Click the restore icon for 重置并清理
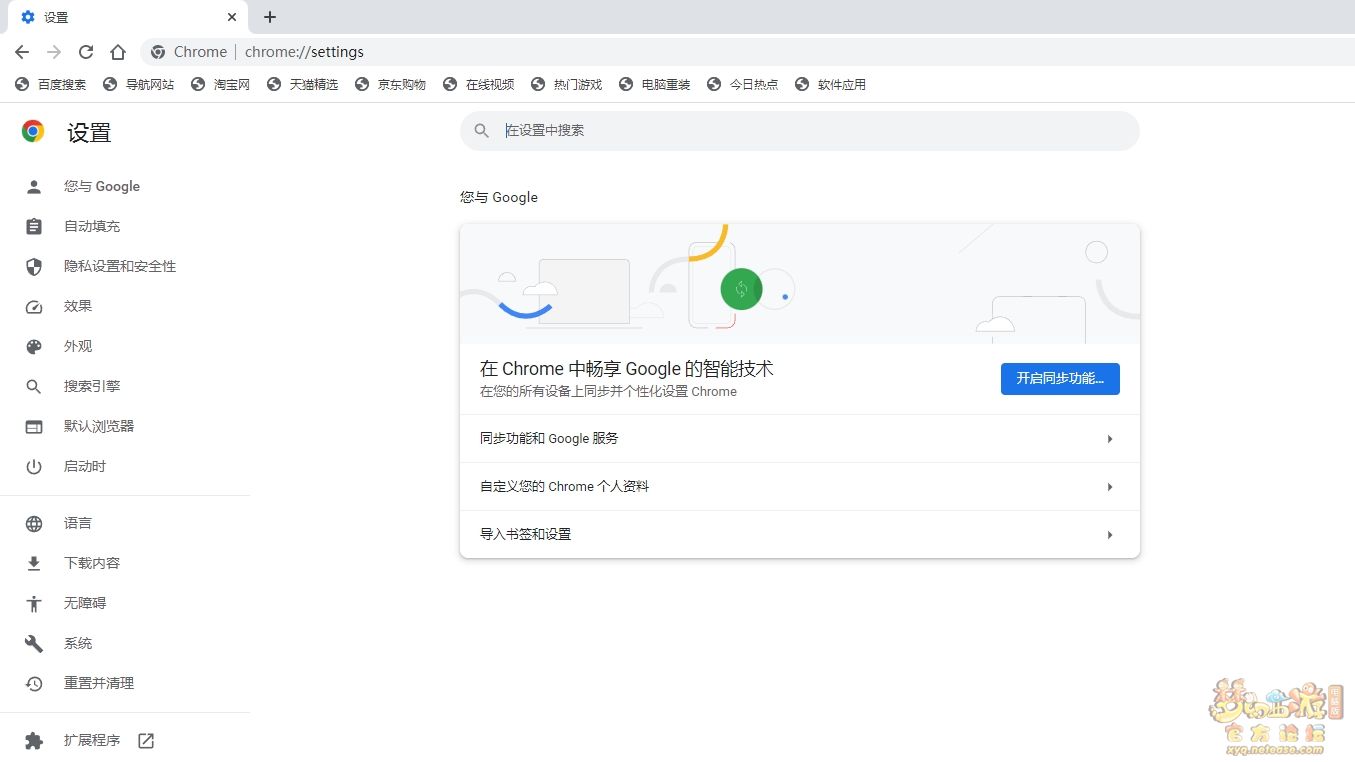1355x762 pixels. pyautogui.click(x=34, y=683)
